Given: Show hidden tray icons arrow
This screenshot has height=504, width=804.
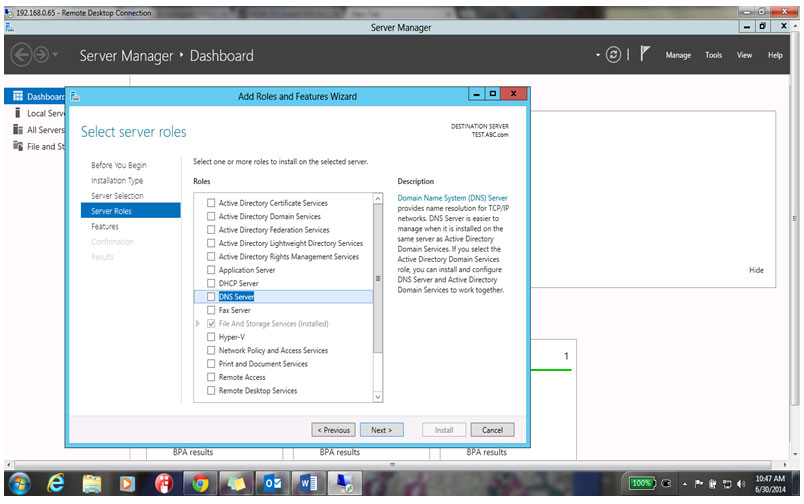Looking at the screenshot, I should tap(685, 484).
